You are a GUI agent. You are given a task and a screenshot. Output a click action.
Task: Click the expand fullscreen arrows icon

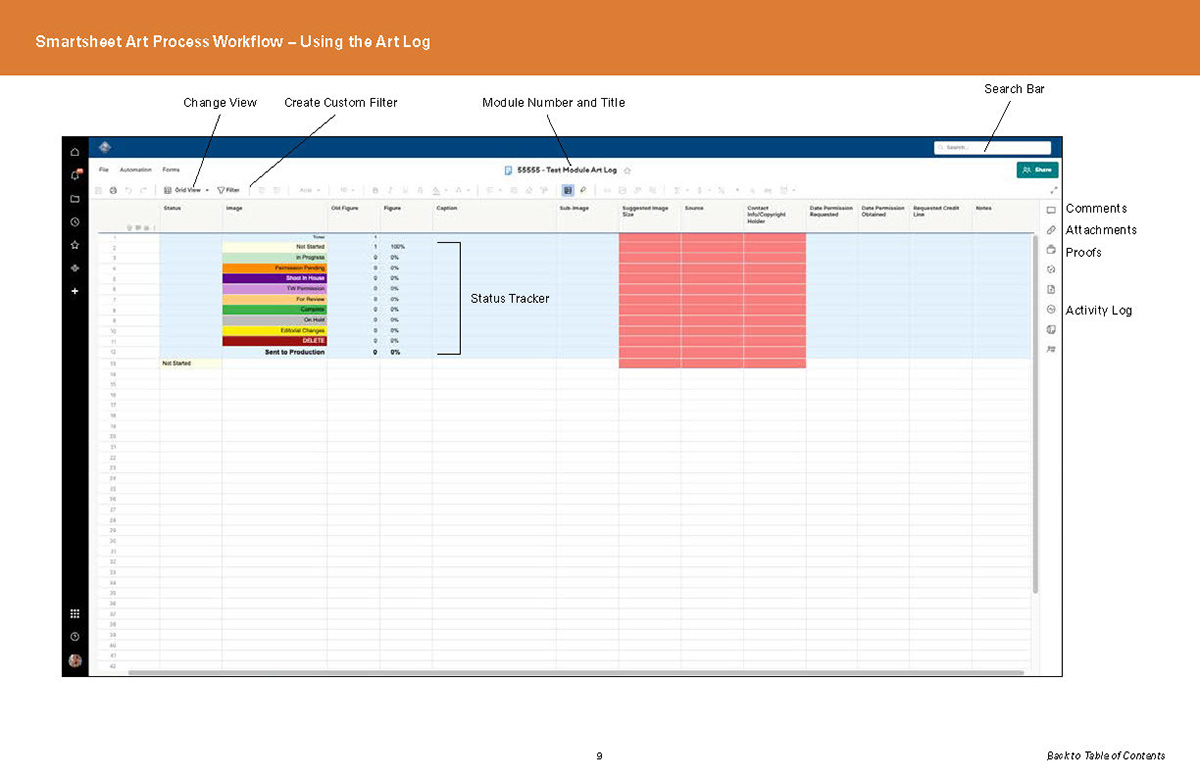coord(1053,189)
